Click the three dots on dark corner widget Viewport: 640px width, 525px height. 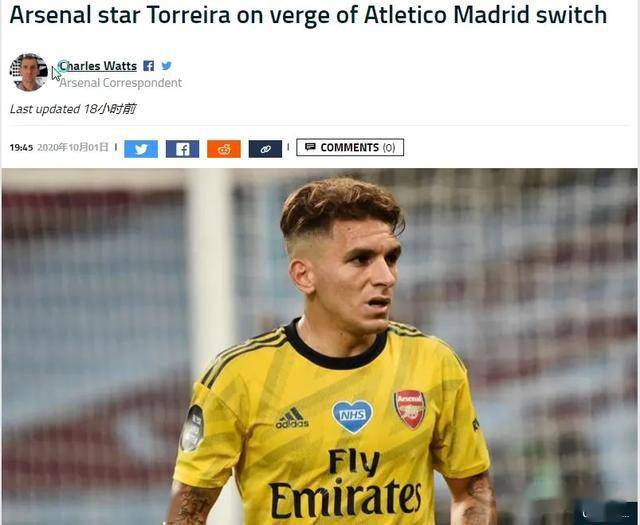pyautogui.click(x=625, y=516)
